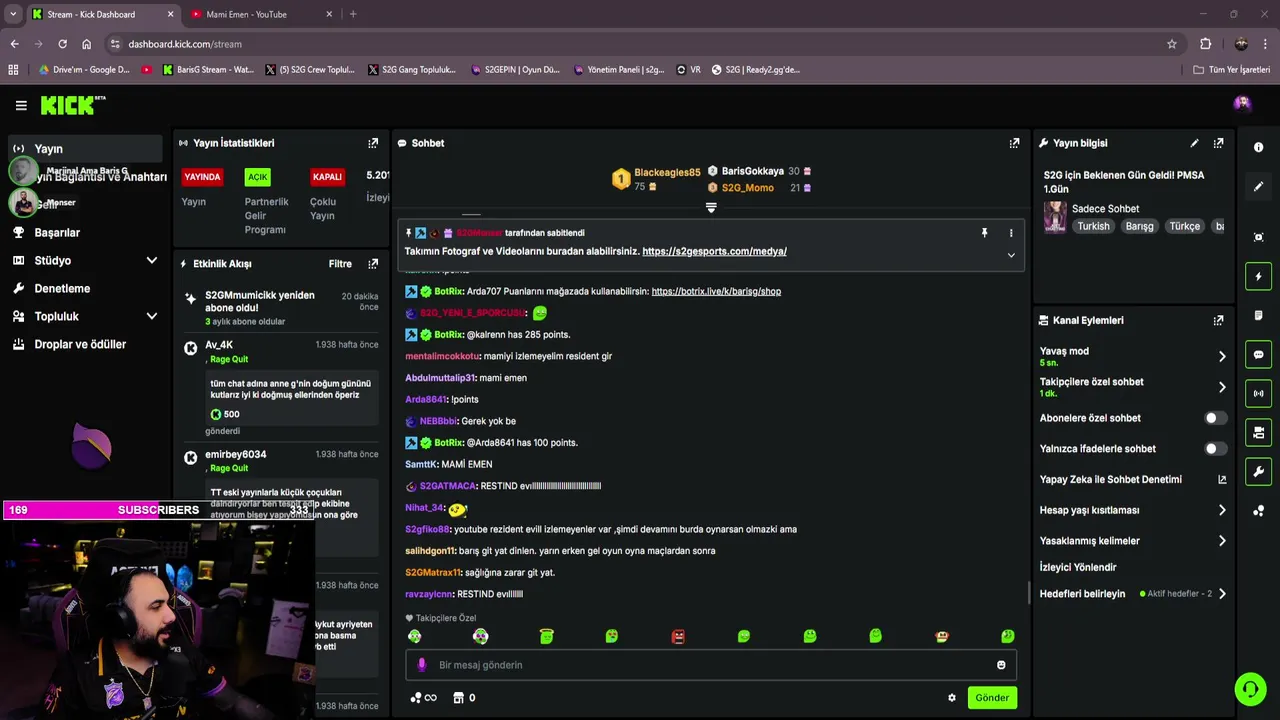The height and width of the screenshot is (720, 1280).
Task: Open the Kick hamburger menu
Action: click(21, 105)
